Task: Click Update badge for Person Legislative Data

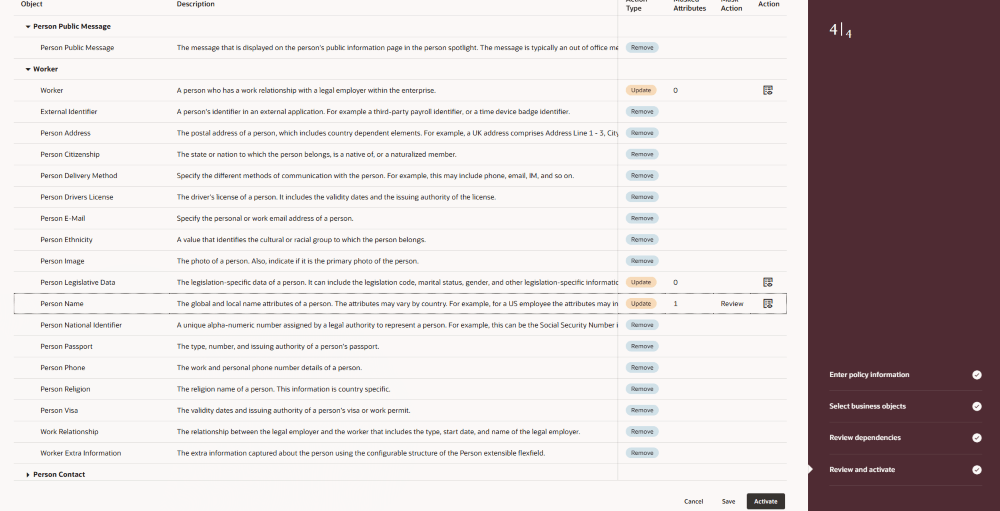Action: pyautogui.click(x=640, y=282)
